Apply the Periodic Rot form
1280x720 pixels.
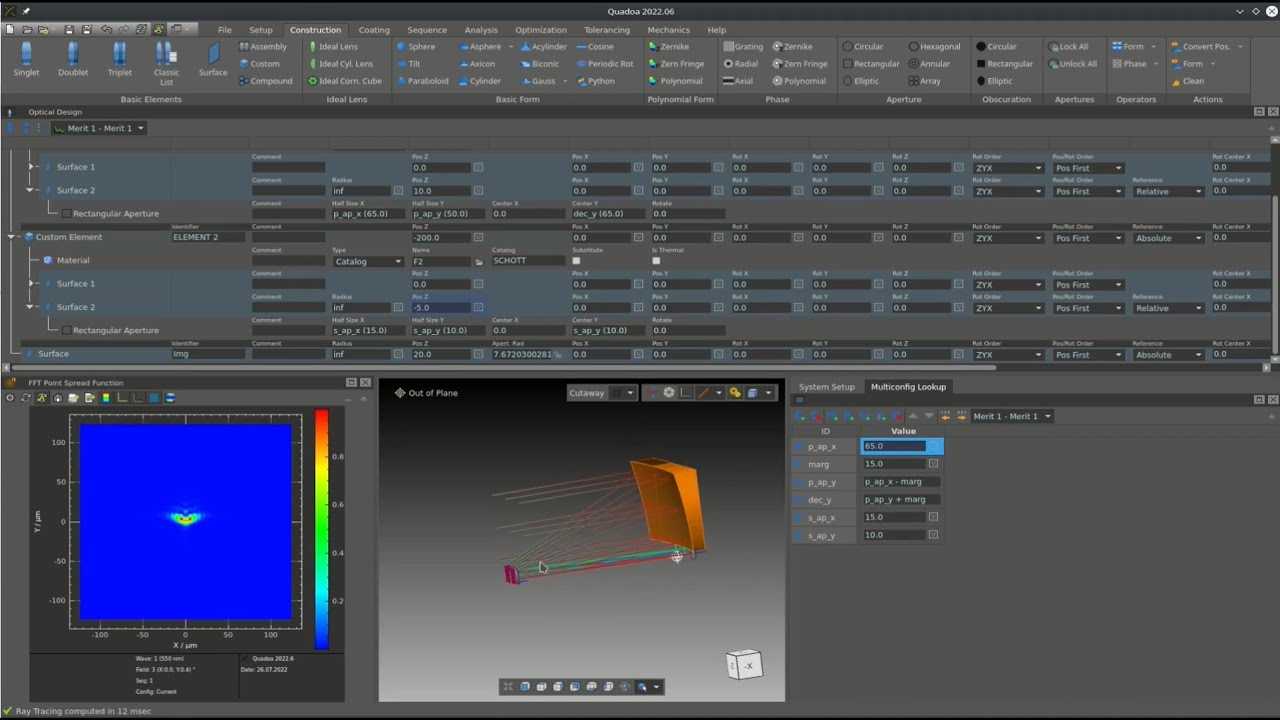[604, 64]
